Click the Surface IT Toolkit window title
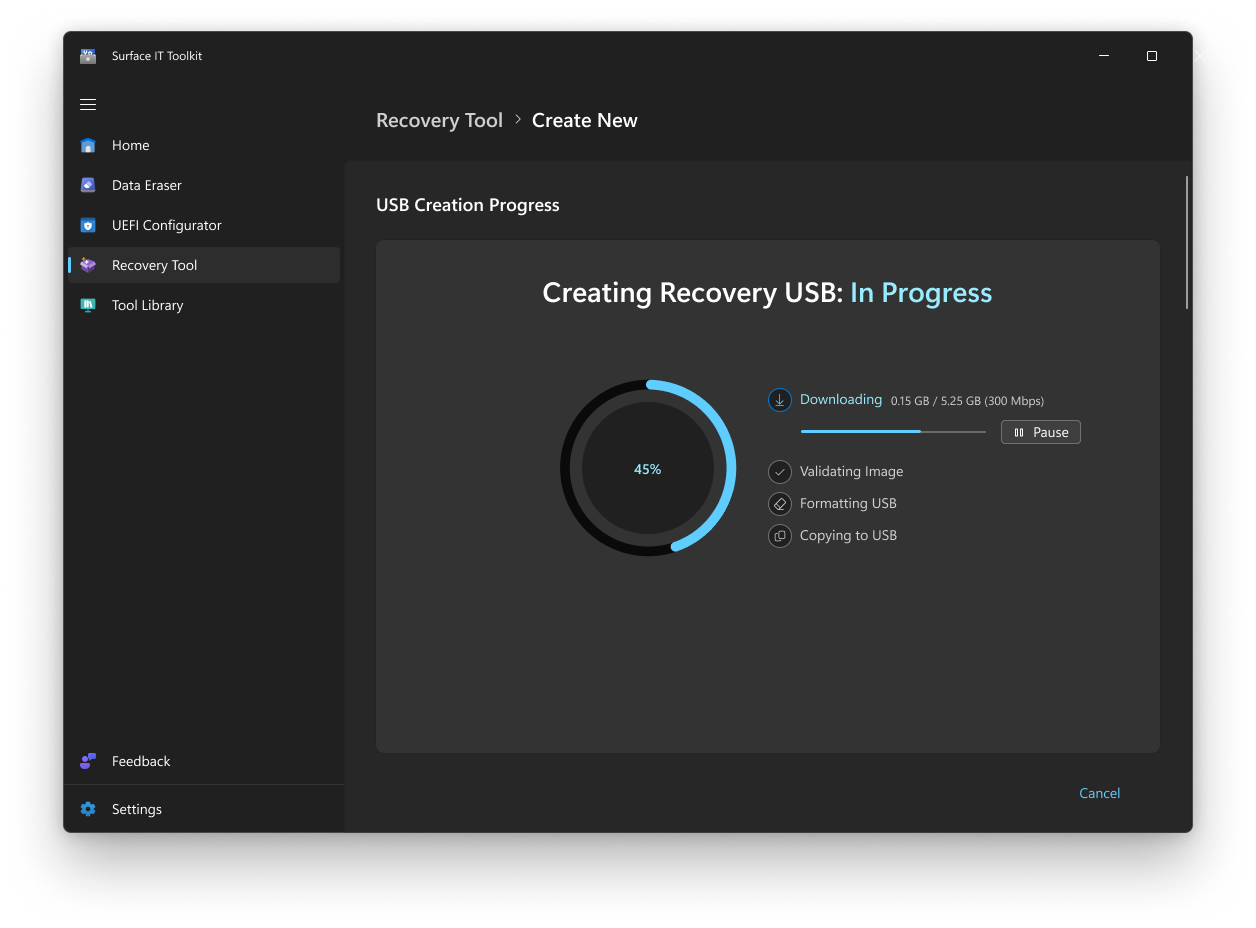The width and height of the screenshot is (1256, 928). point(157,56)
